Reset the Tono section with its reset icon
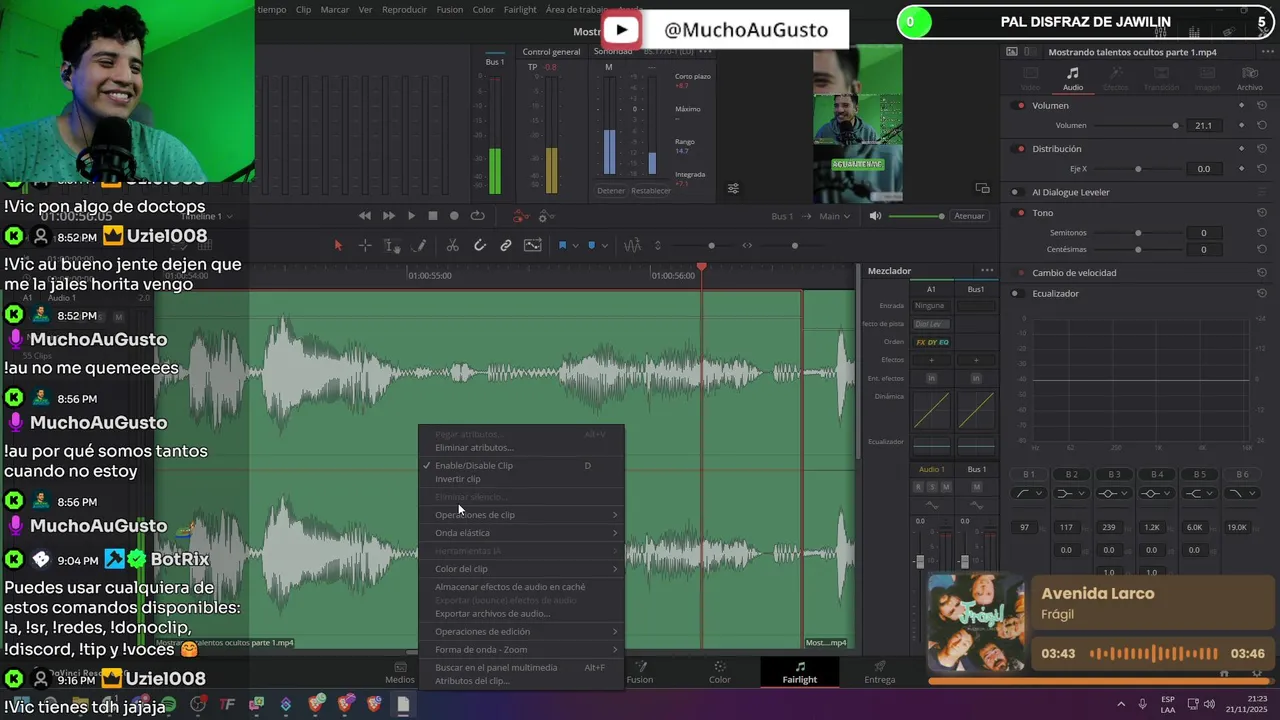This screenshot has height=720, width=1280. [1262, 213]
